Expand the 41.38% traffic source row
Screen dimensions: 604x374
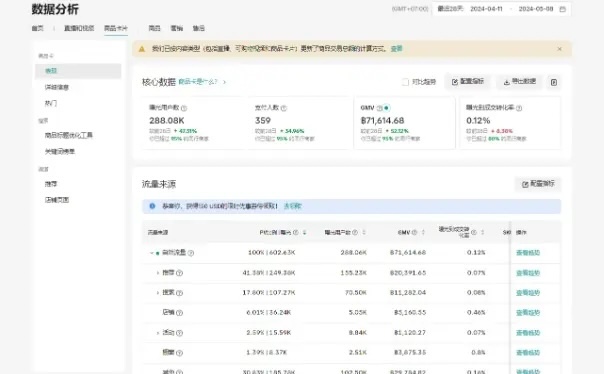coord(158,273)
